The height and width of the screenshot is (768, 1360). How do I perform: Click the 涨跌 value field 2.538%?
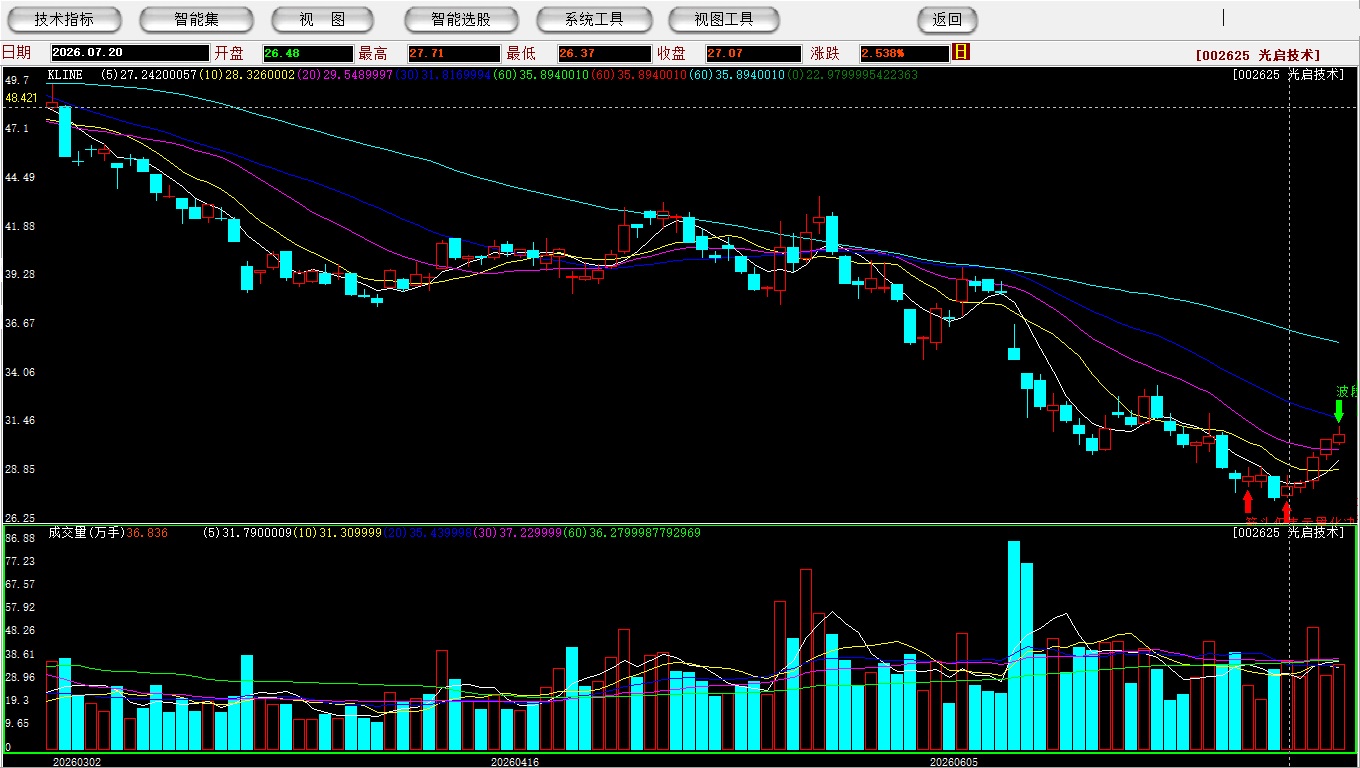tap(904, 53)
